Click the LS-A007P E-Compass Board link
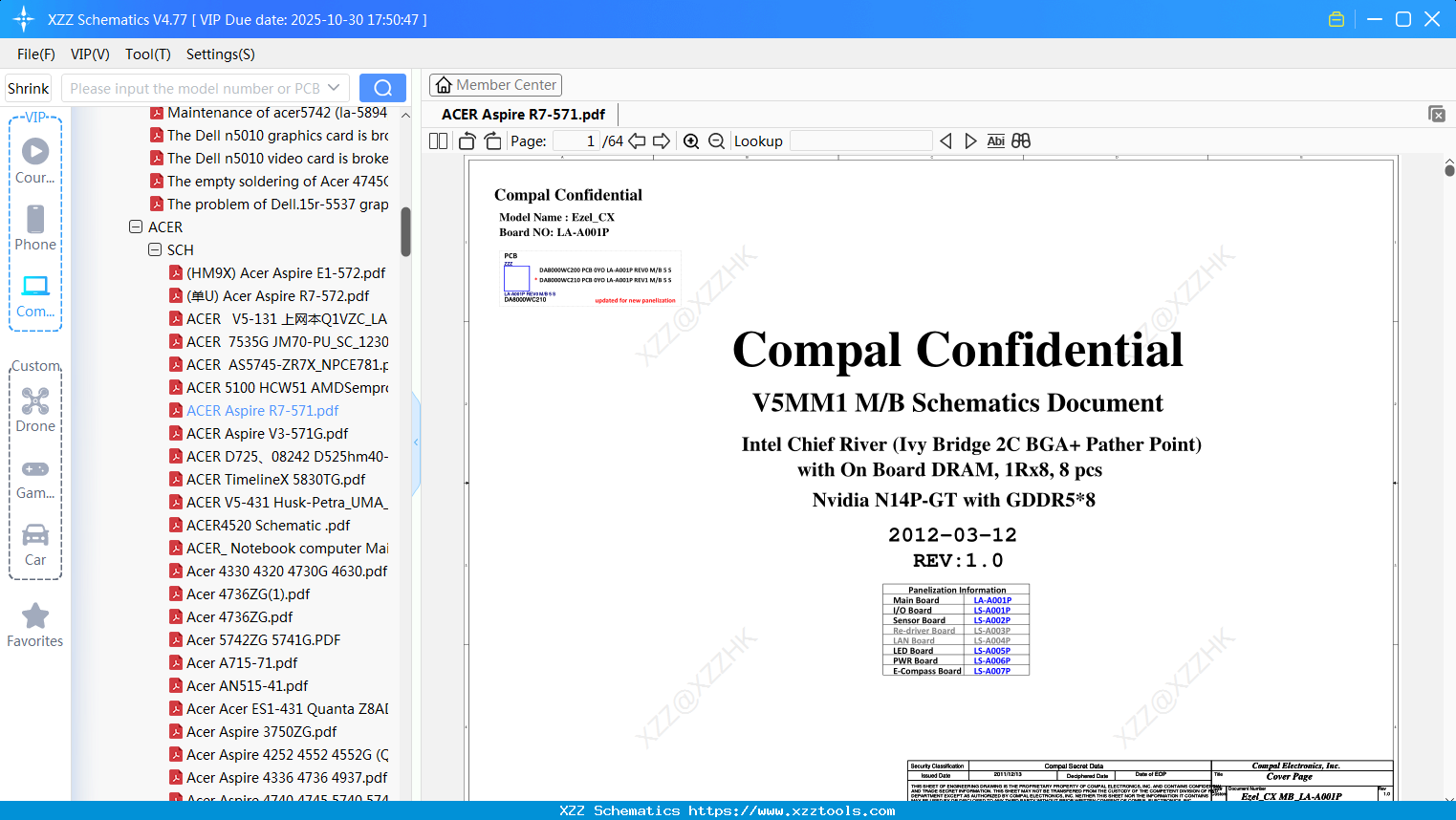 click(992, 672)
